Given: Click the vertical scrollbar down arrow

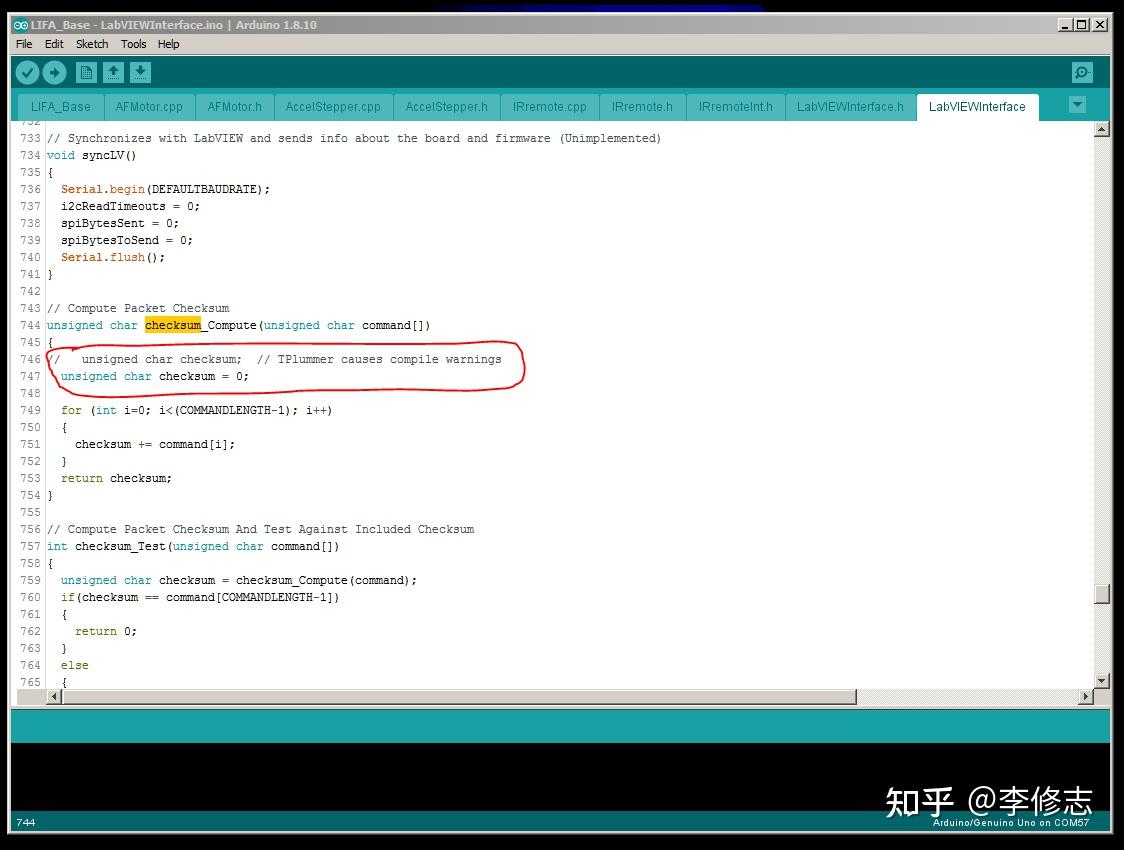Looking at the screenshot, I should click(x=1101, y=679).
